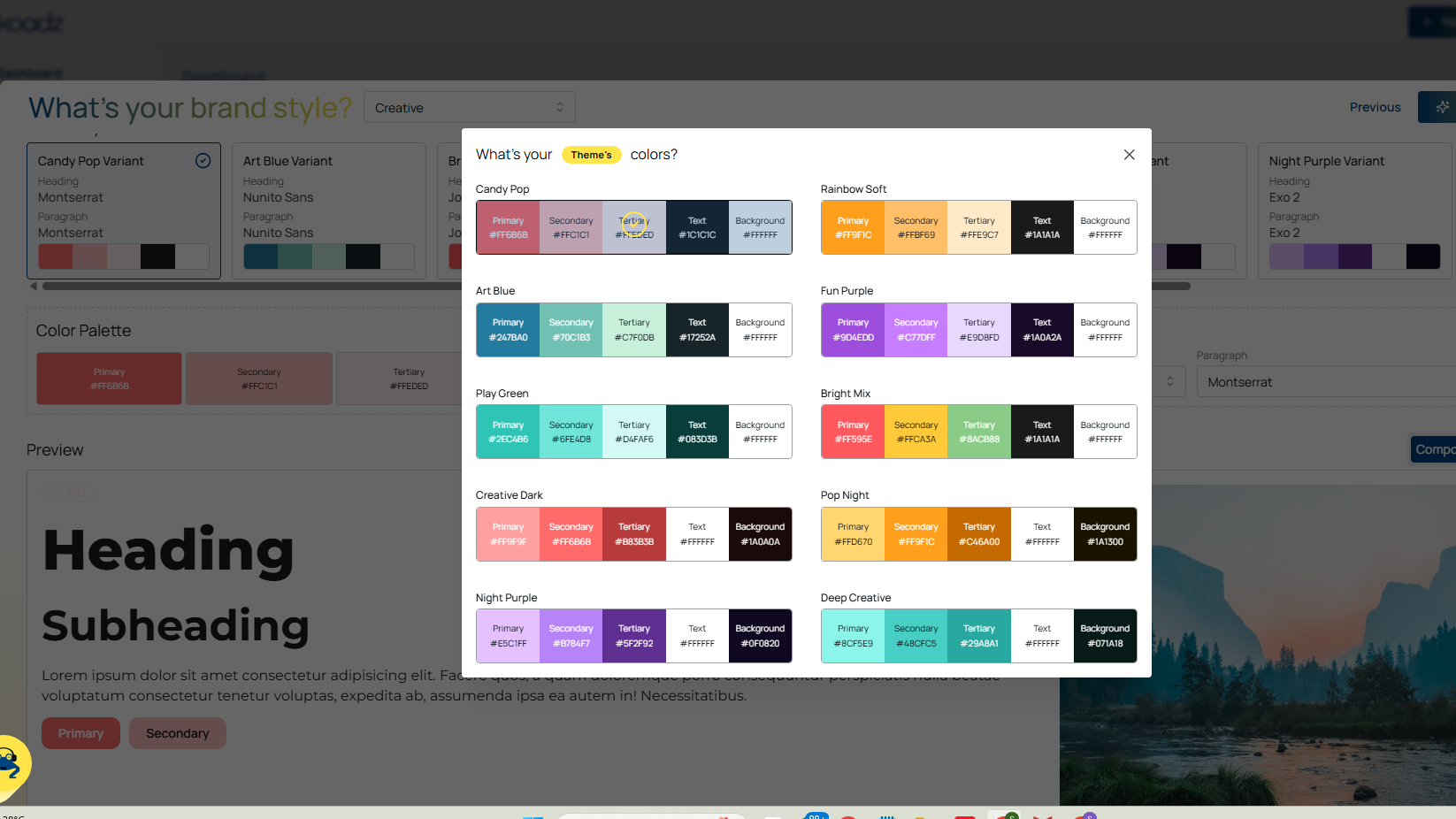Go back with the Previous link
The image size is (1456, 819).
click(x=1375, y=107)
